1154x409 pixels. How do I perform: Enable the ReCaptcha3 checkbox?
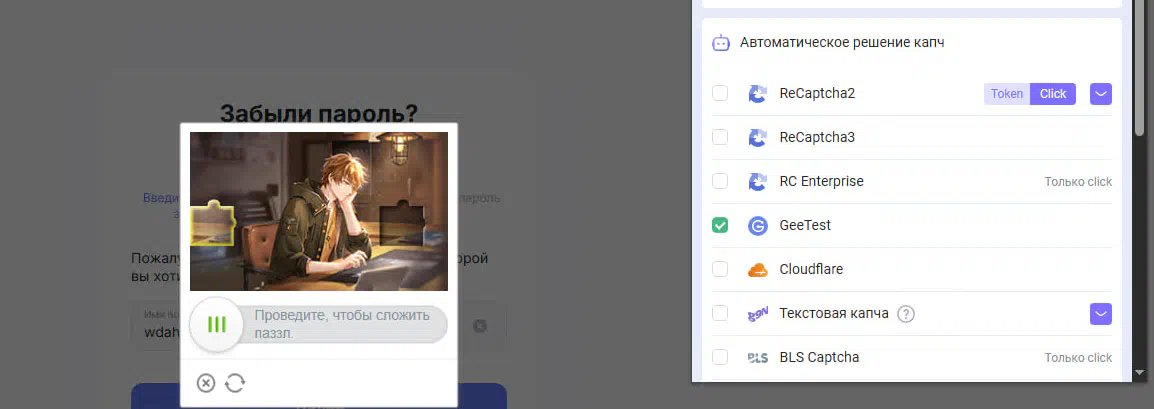tap(720, 137)
